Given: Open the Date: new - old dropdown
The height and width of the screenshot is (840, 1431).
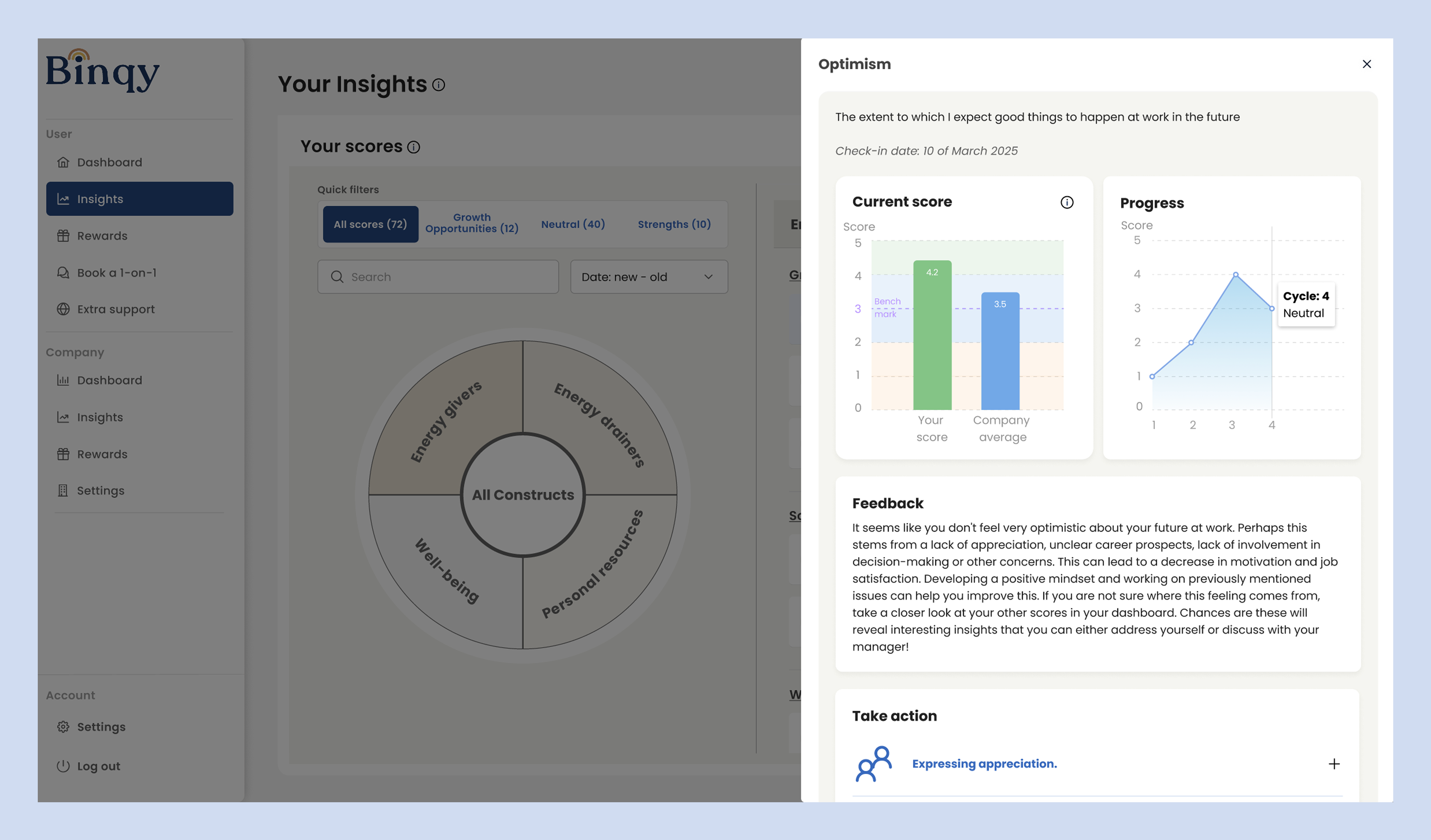Looking at the screenshot, I should [649, 277].
